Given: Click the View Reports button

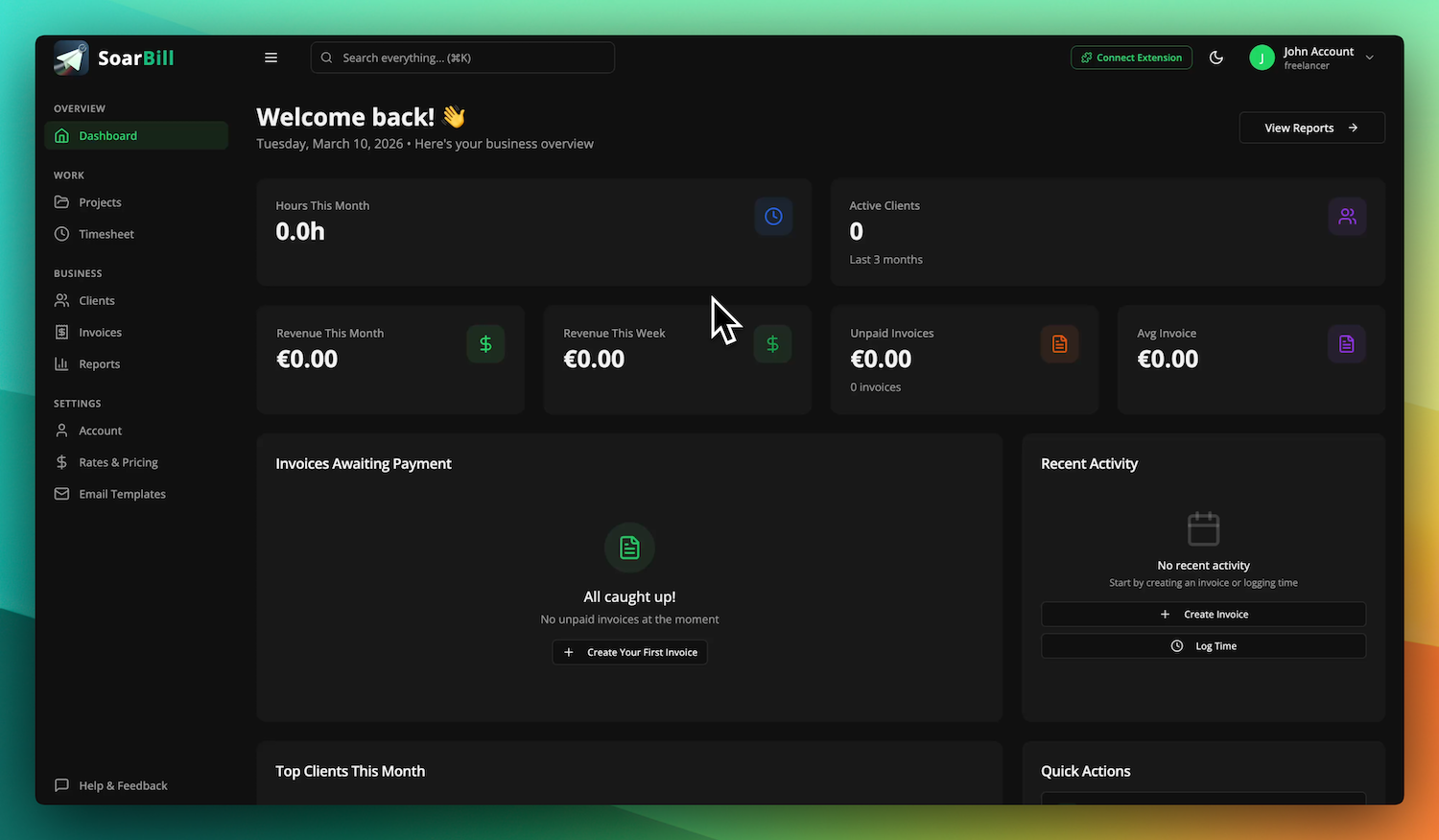Looking at the screenshot, I should (1311, 127).
